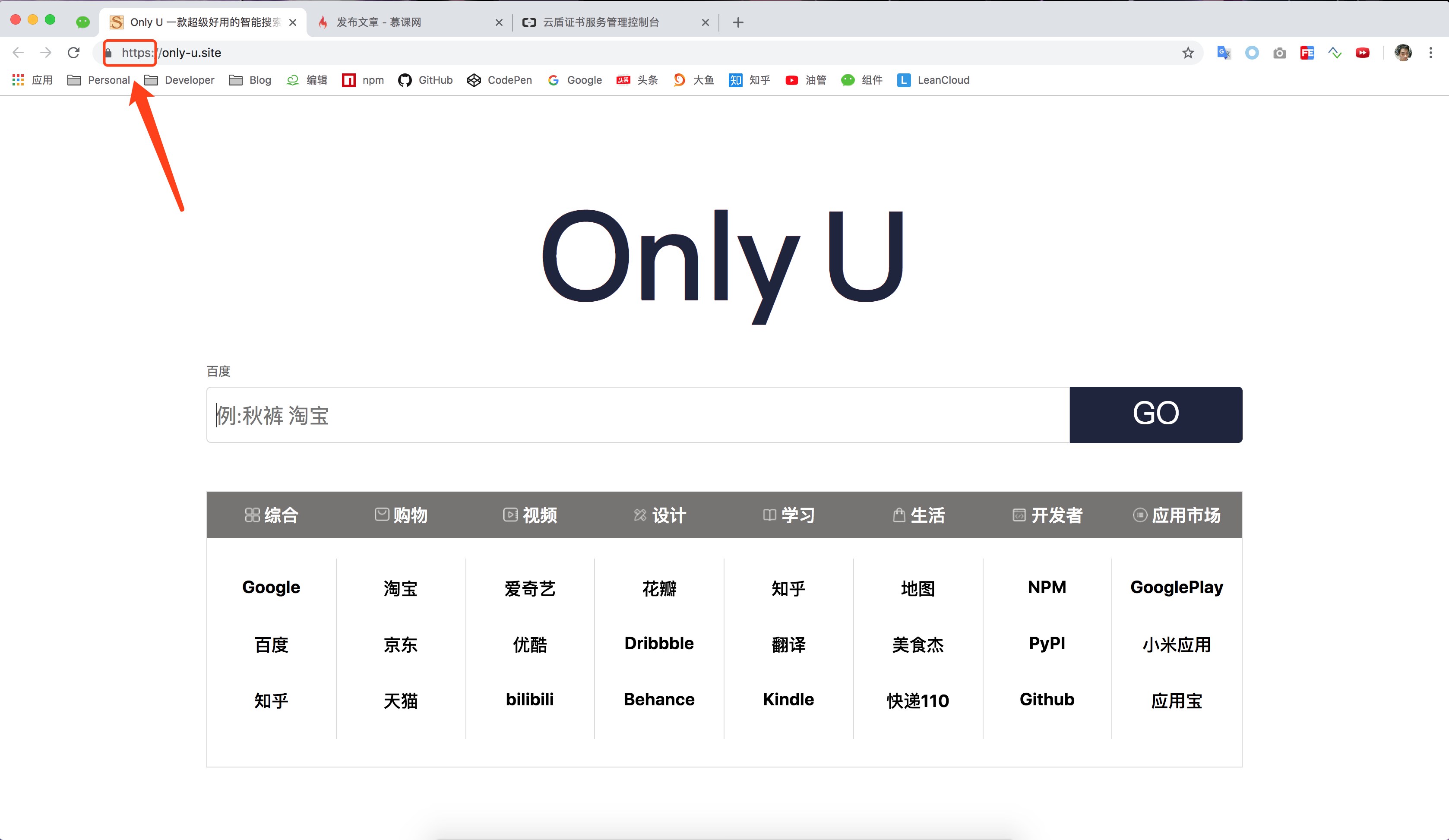Screen dimensions: 1449x840
Task: Open the CodePen bookmark
Action: [499, 80]
